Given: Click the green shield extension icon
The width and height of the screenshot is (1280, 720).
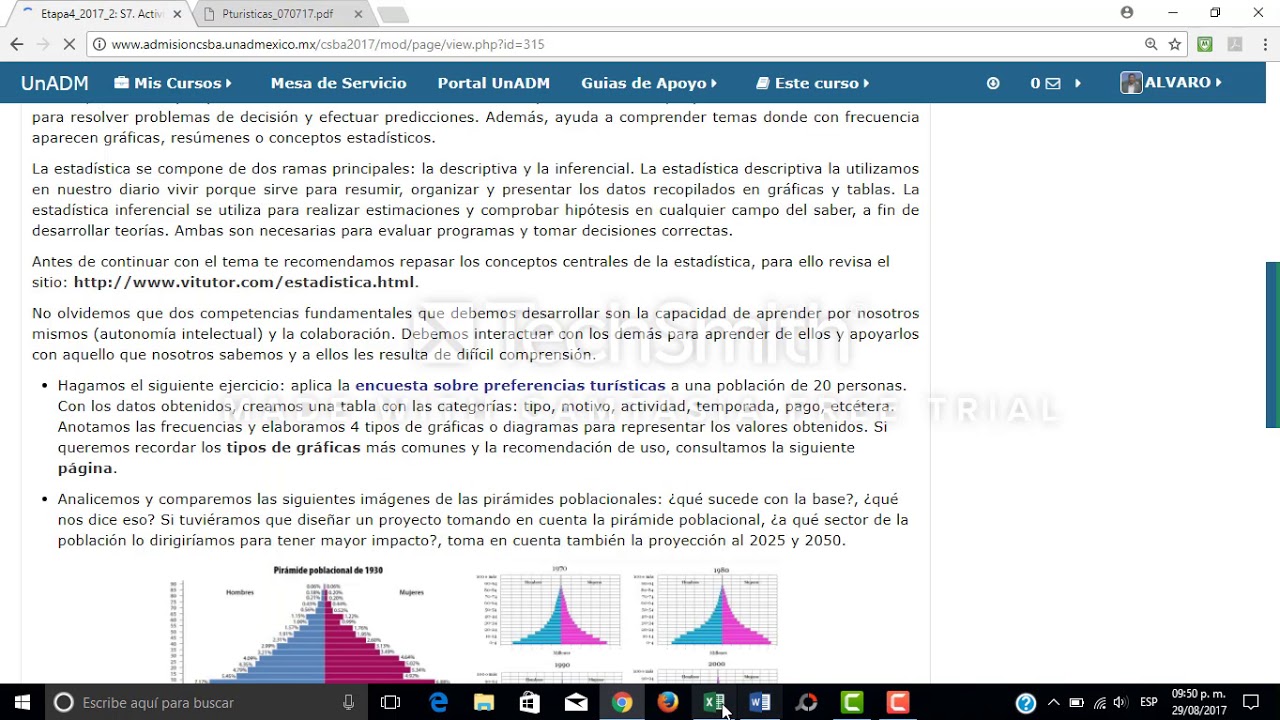Looking at the screenshot, I should tap(1205, 44).
